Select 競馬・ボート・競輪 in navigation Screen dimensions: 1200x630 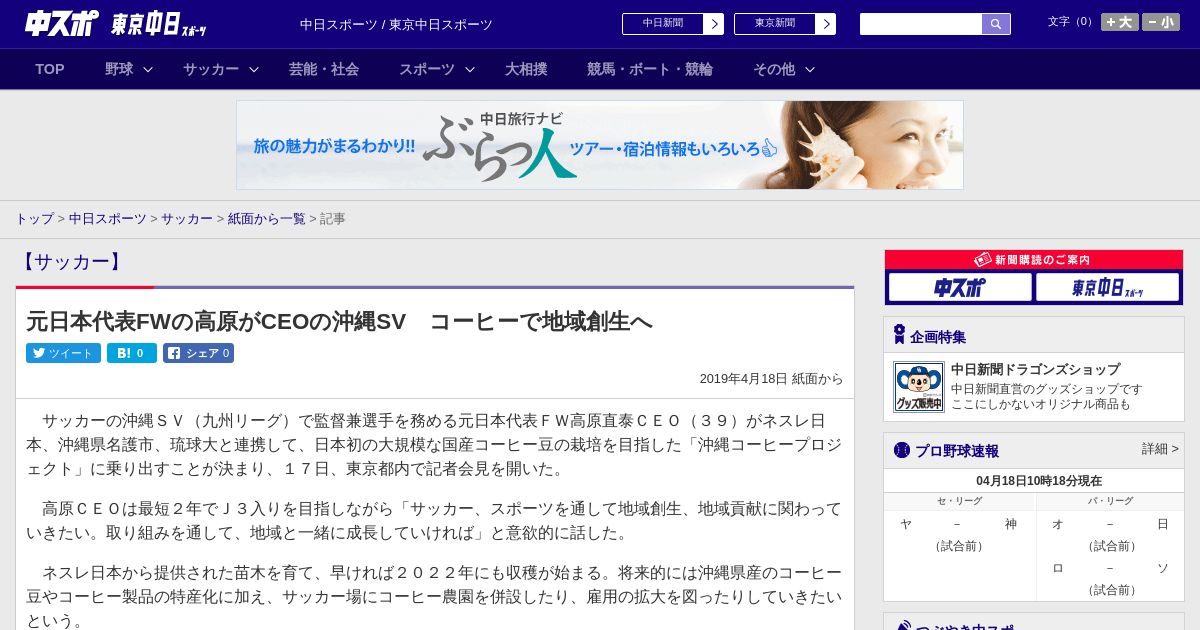[x=650, y=69]
